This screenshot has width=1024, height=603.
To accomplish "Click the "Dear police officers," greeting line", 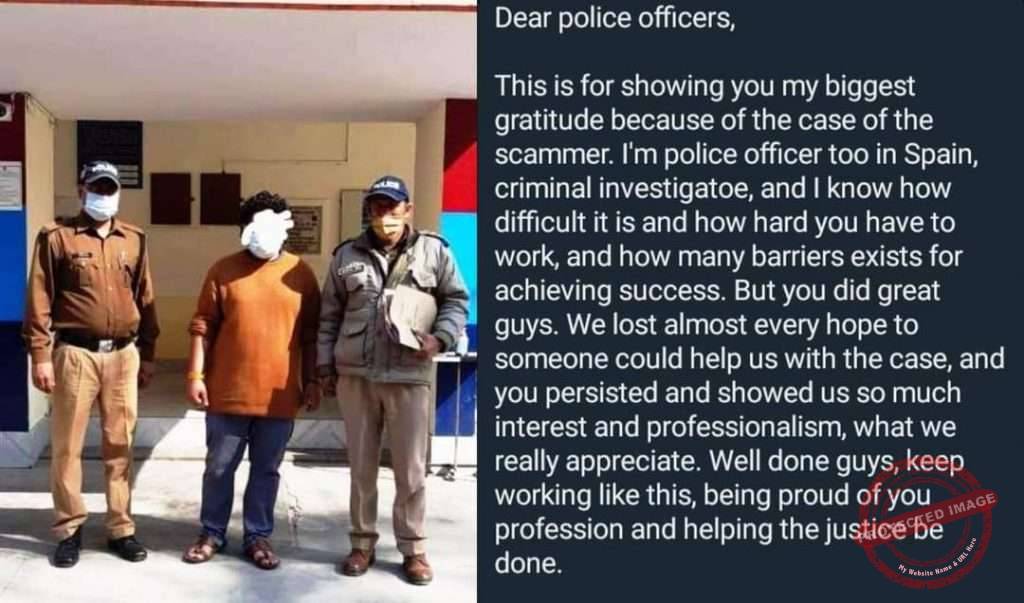I will click(615, 18).
